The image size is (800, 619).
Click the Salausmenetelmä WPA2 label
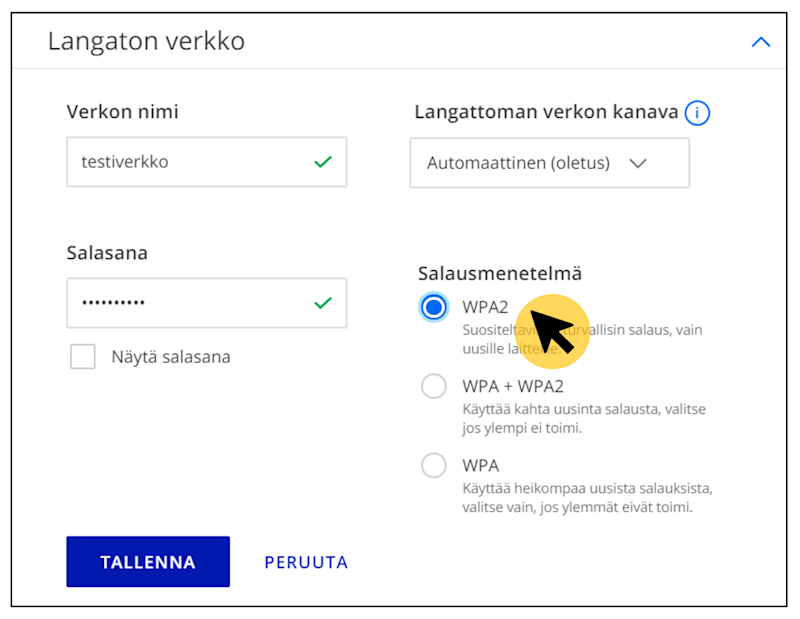pyautogui.click(x=486, y=307)
